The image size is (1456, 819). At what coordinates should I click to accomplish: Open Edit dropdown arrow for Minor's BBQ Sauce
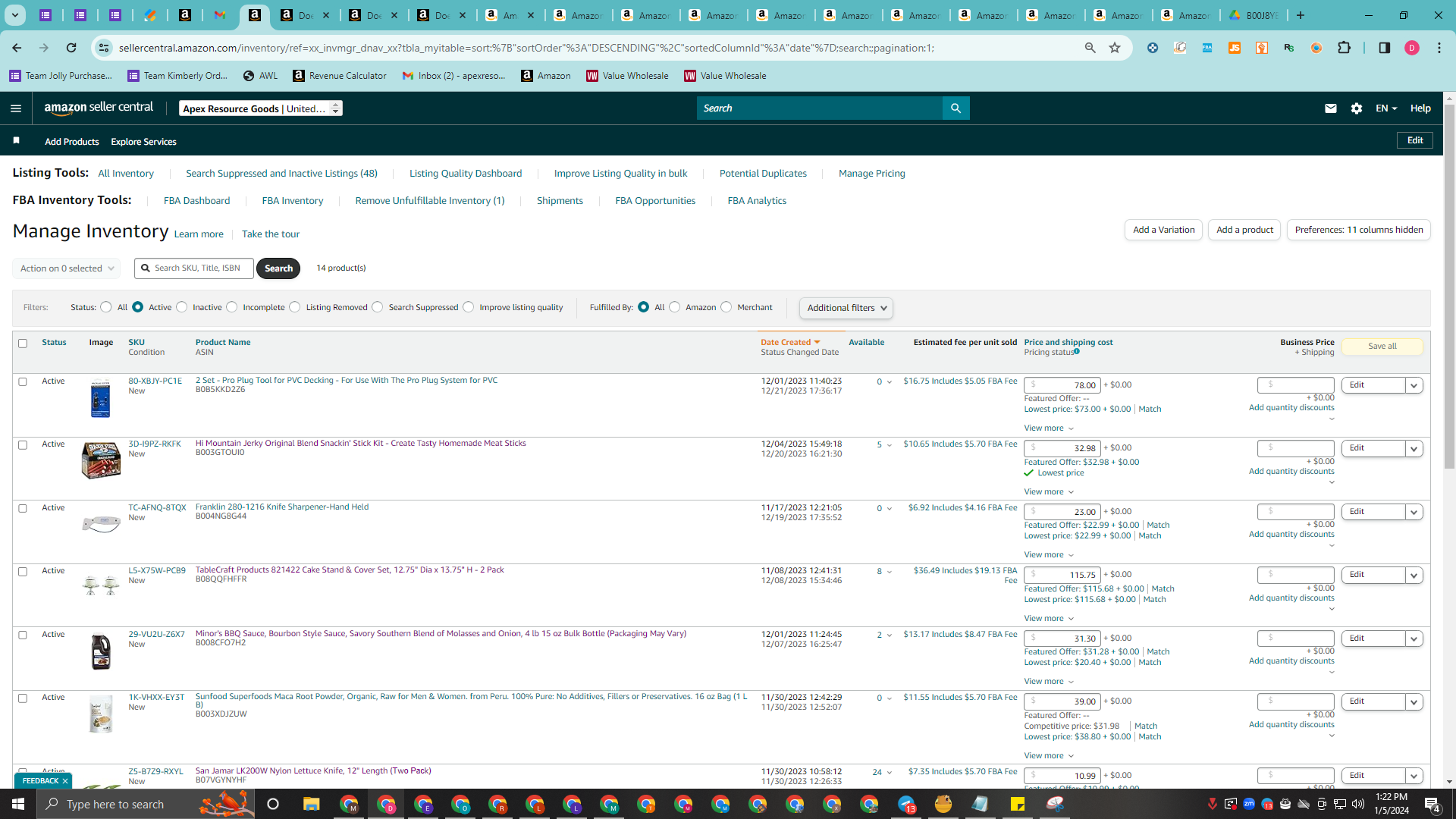(x=1414, y=639)
